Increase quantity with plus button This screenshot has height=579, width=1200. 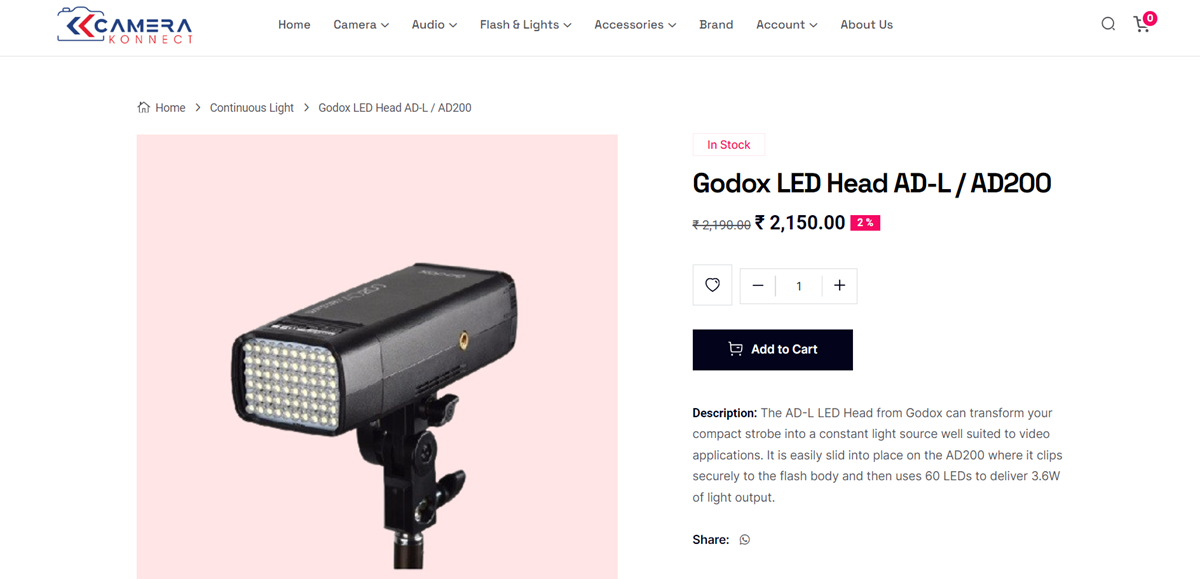coord(839,286)
